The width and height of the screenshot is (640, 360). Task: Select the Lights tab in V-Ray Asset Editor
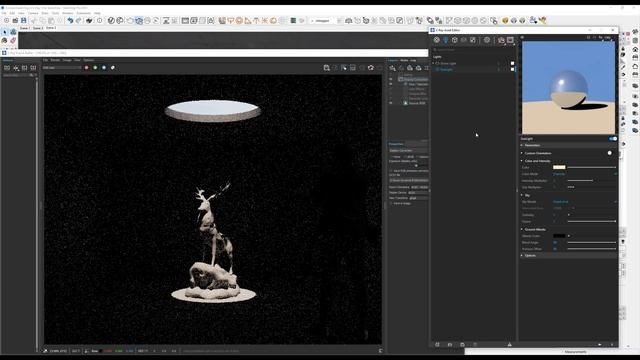pyautogui.click(x=446, y=40)
